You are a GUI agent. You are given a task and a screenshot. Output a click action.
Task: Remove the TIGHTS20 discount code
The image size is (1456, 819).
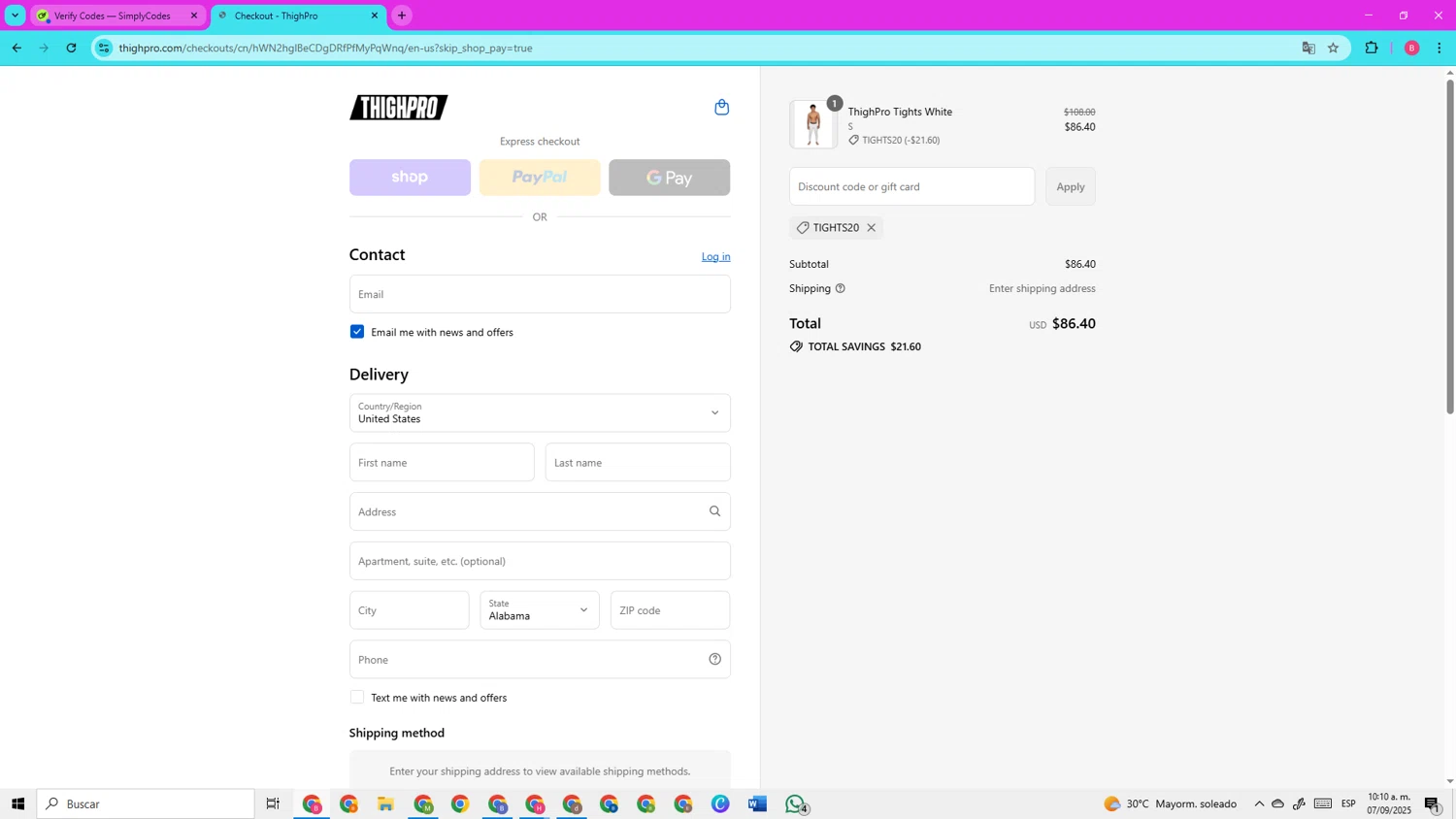pyautogui.click(x=871, y=228)
